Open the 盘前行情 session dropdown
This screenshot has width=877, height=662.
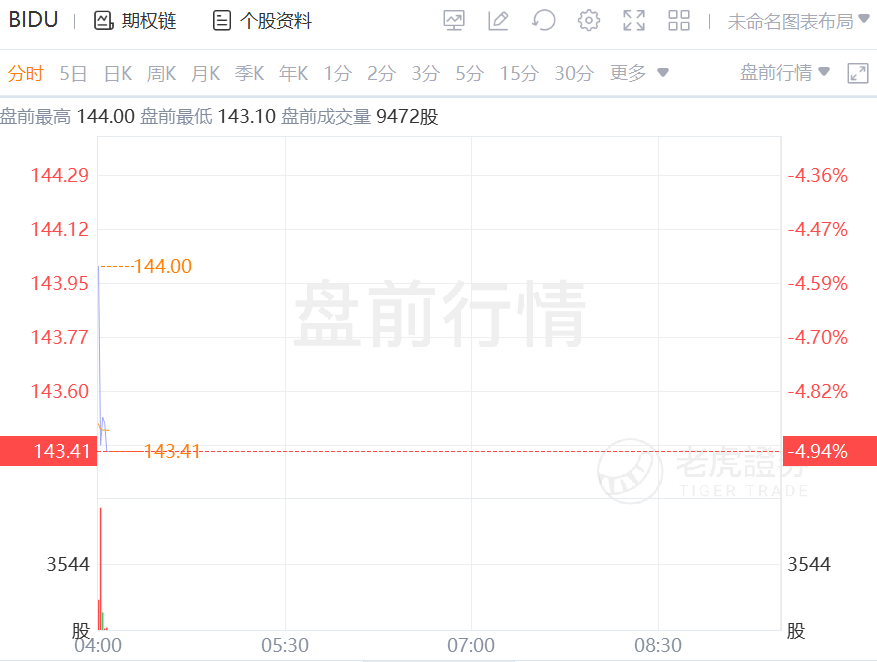tap(784, 73)
